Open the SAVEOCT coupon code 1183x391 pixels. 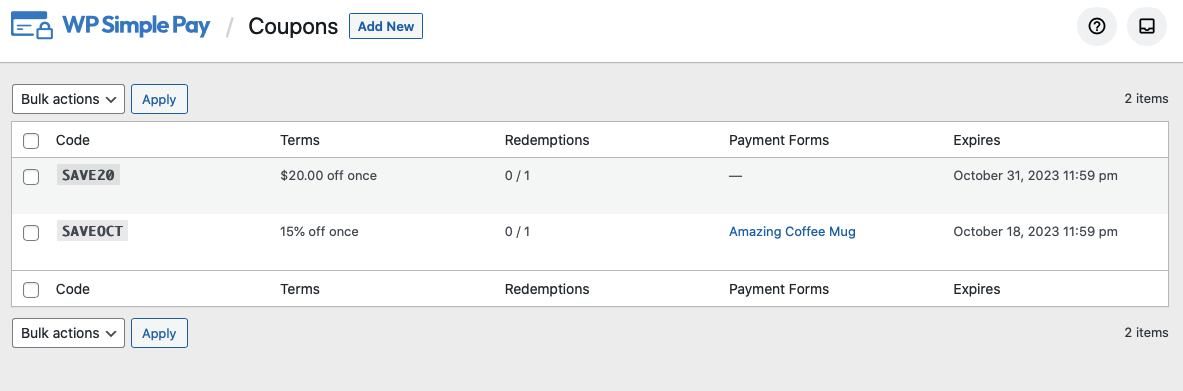tap(92, 231)
